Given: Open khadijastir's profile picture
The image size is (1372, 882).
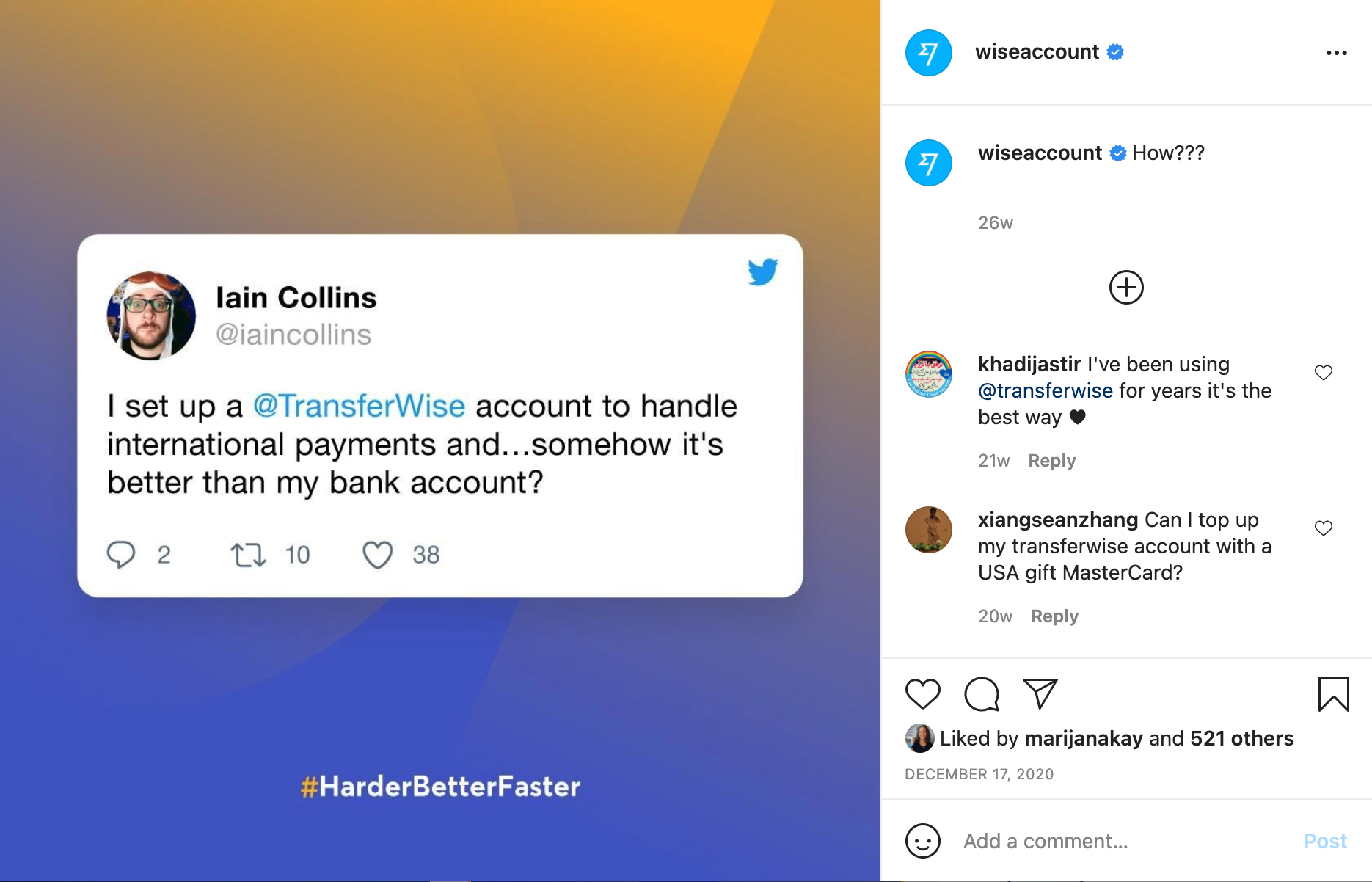Looking at the screenshot, I should [x=928, y=374].
